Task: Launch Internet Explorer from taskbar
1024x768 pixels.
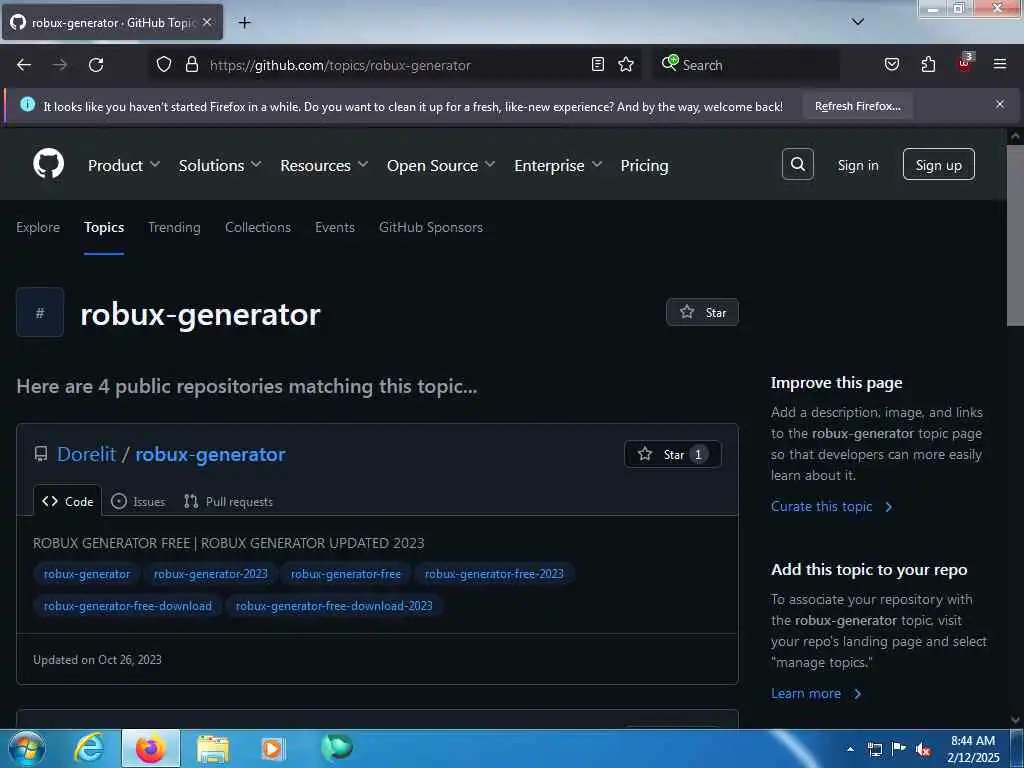Action: pyautogui.click(x=89, y=748)
